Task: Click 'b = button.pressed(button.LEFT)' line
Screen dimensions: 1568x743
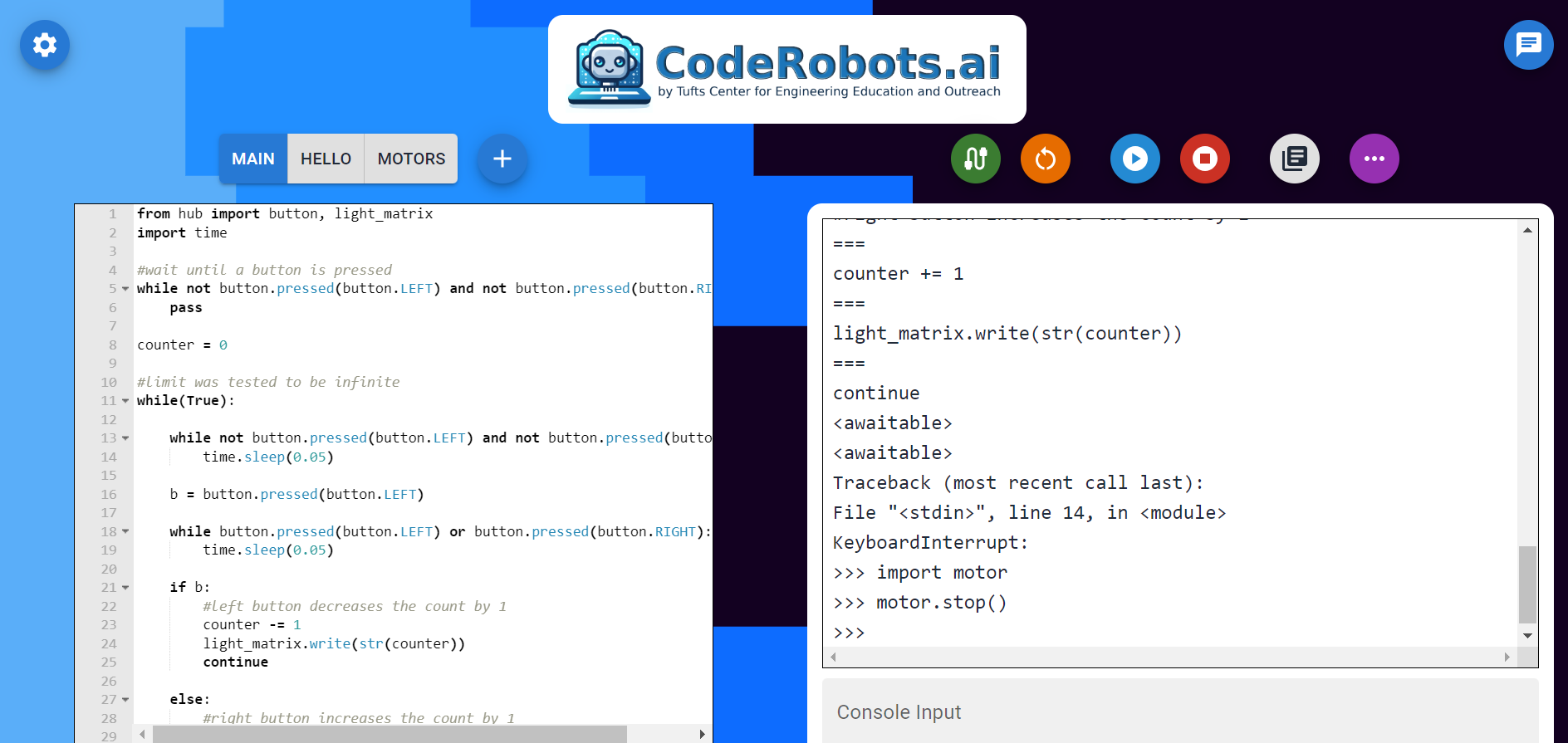Action: (296, 495)
